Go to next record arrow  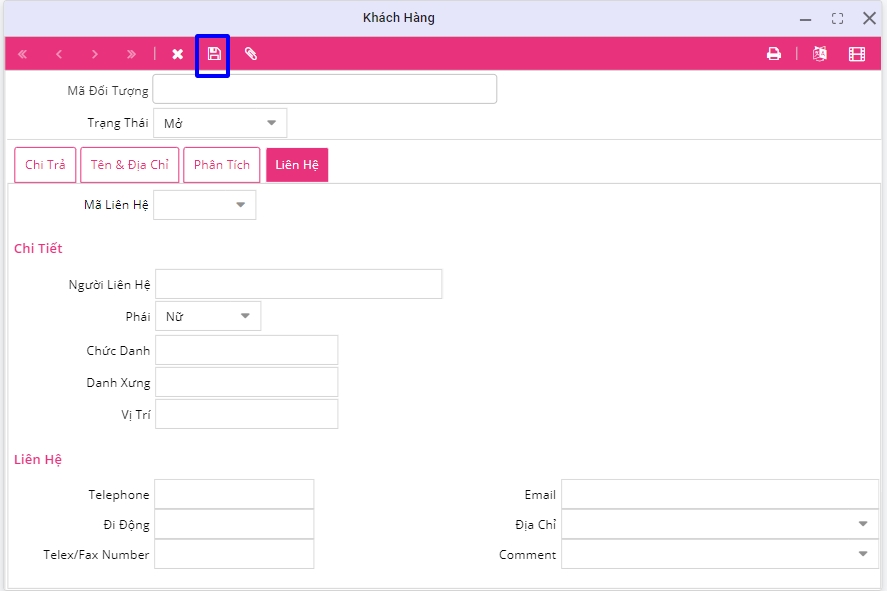click(x=95, y=54)
